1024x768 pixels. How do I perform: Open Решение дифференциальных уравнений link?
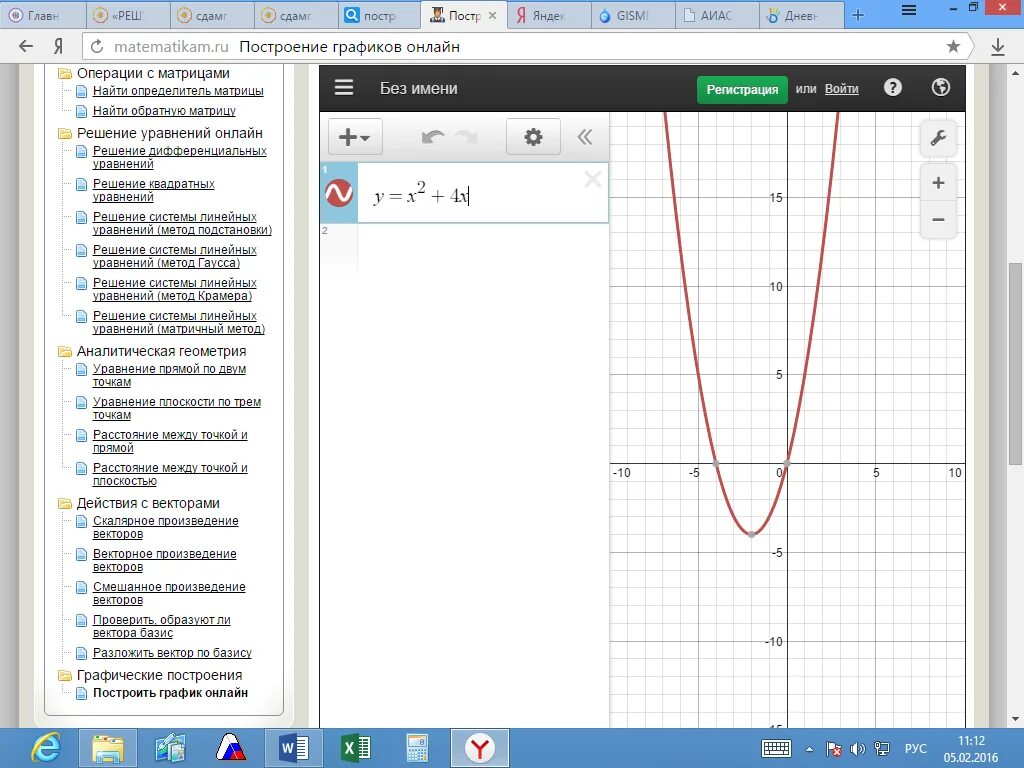[x=180, y=157]
